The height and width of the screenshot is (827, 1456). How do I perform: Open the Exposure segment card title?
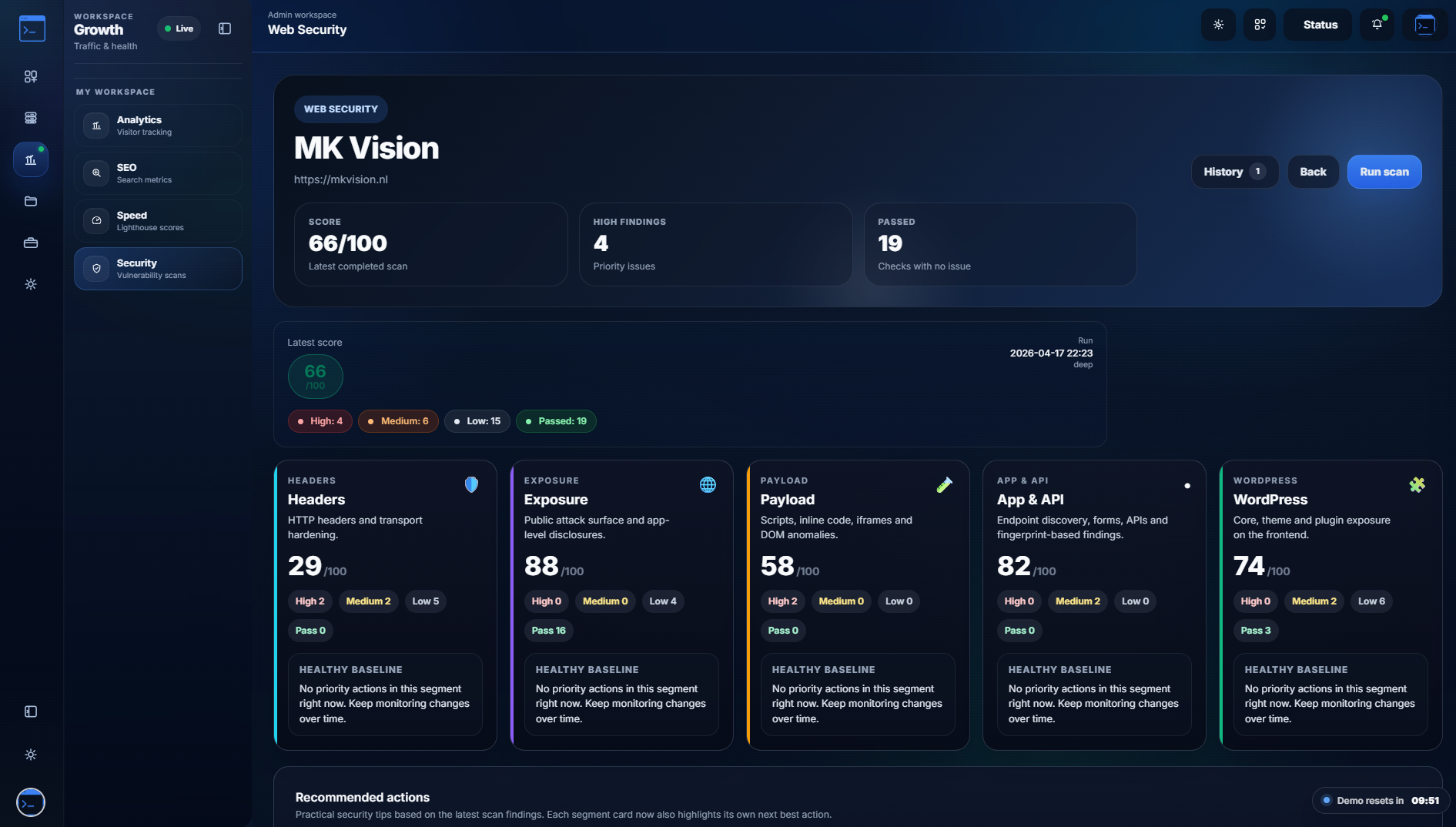[556, 500]
